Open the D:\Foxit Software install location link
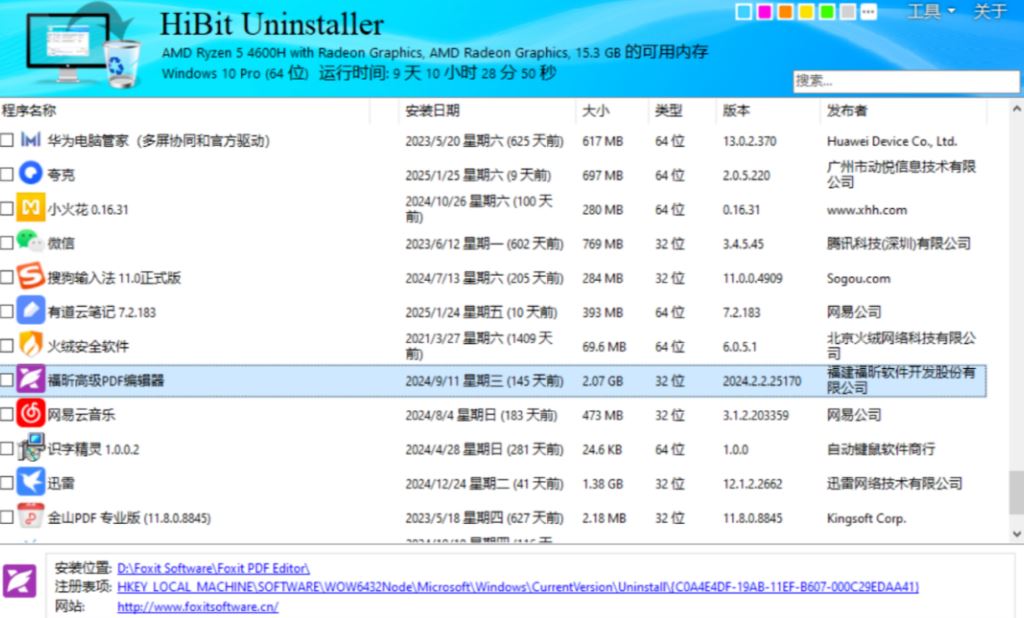 (x=213, y=568)
